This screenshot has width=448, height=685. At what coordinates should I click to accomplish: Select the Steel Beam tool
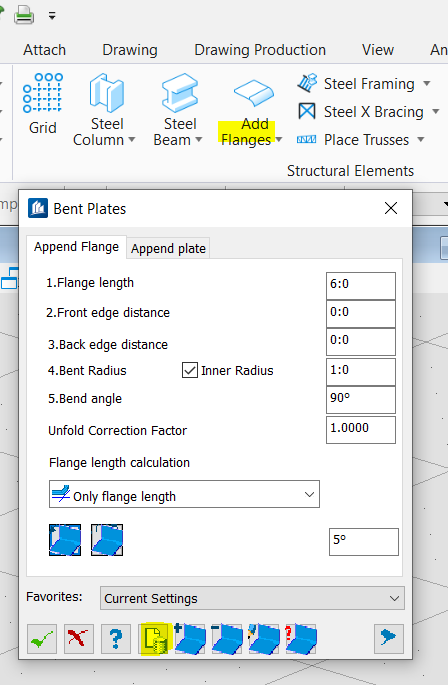click(180, 93)
